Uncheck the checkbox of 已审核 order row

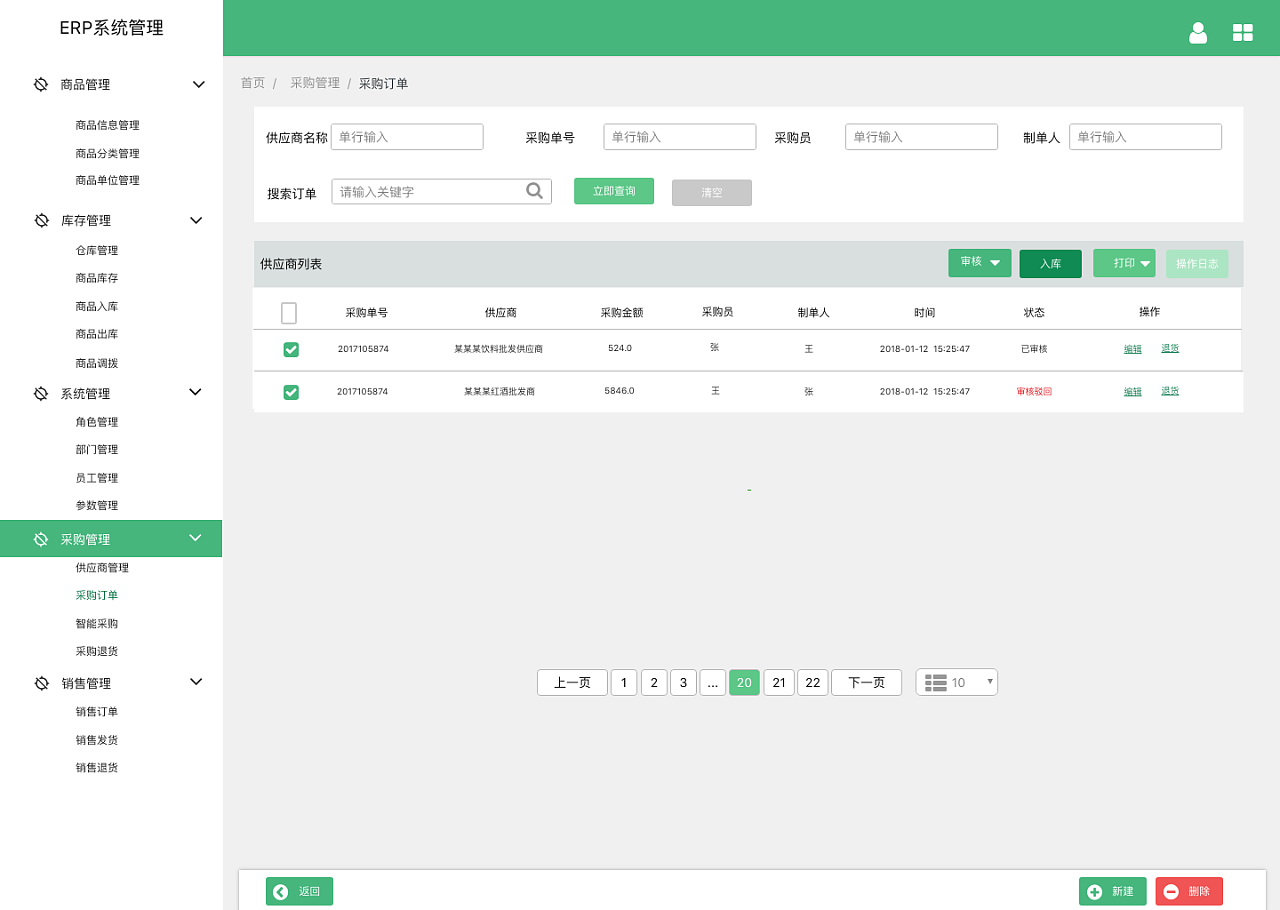tap(291, 350)
